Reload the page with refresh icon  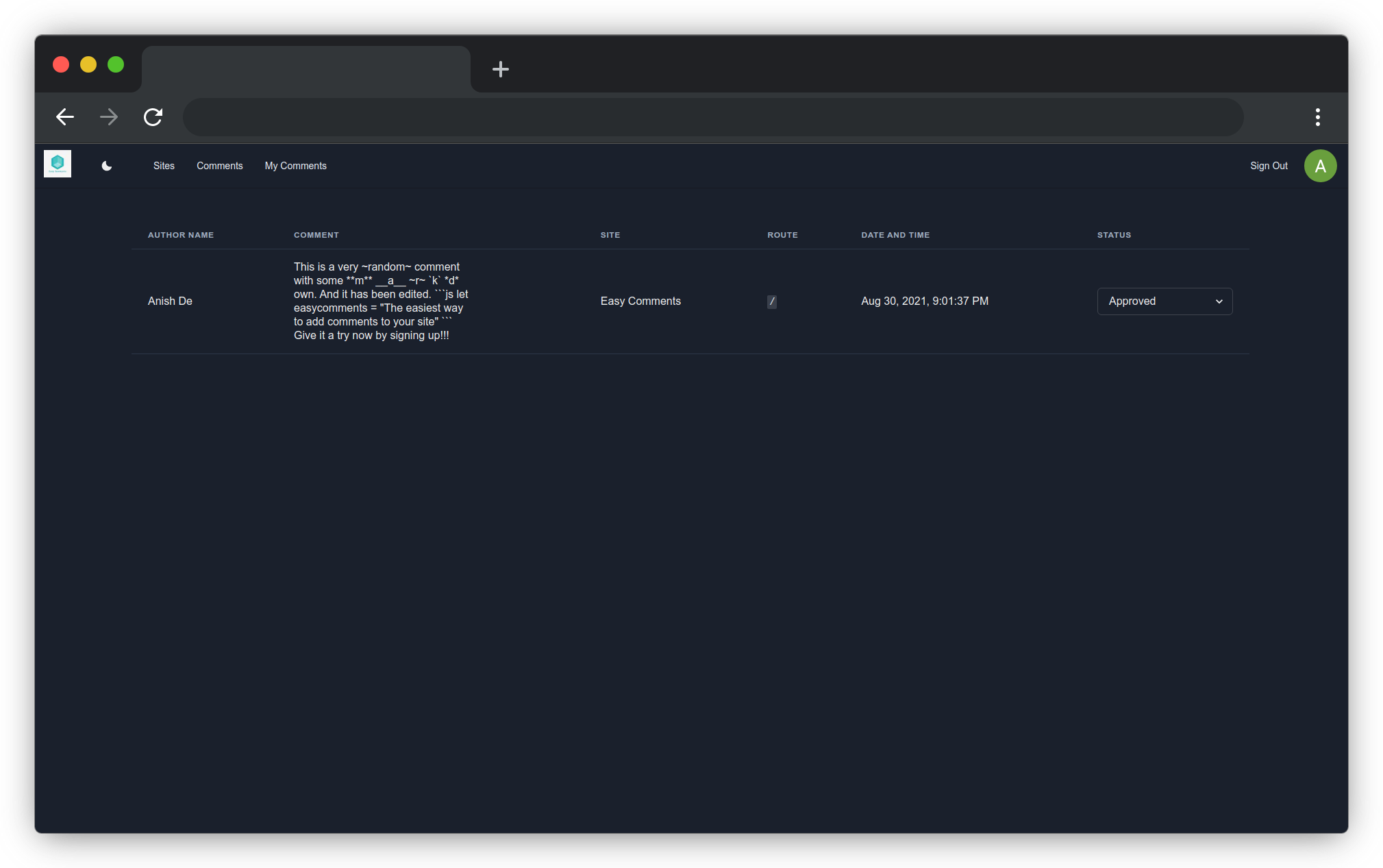tap(153, 117)
